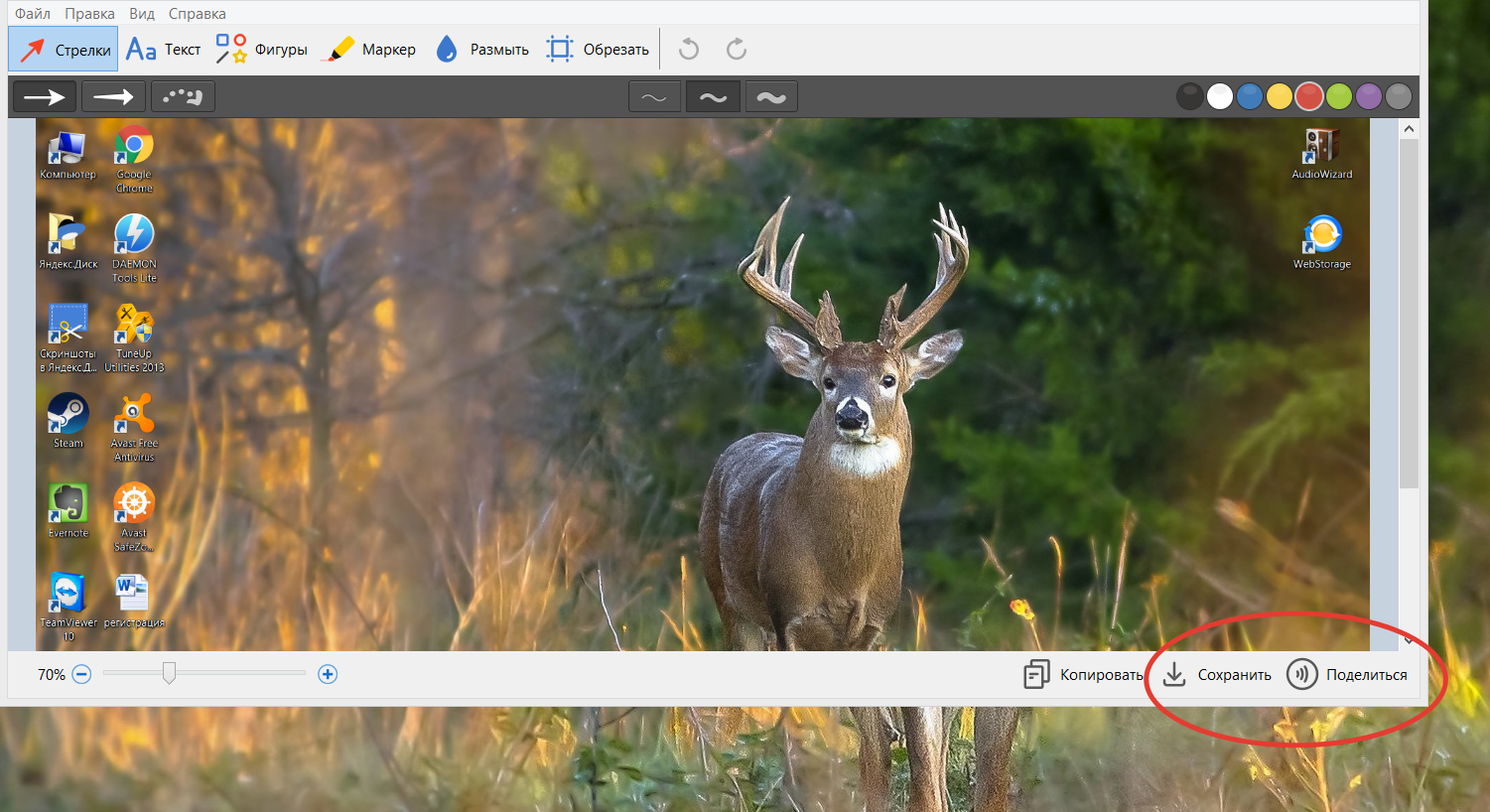Click the Компьютер desktop icon in the image
This screenshot has height=812, width=1490.
[x=68, y=154]
